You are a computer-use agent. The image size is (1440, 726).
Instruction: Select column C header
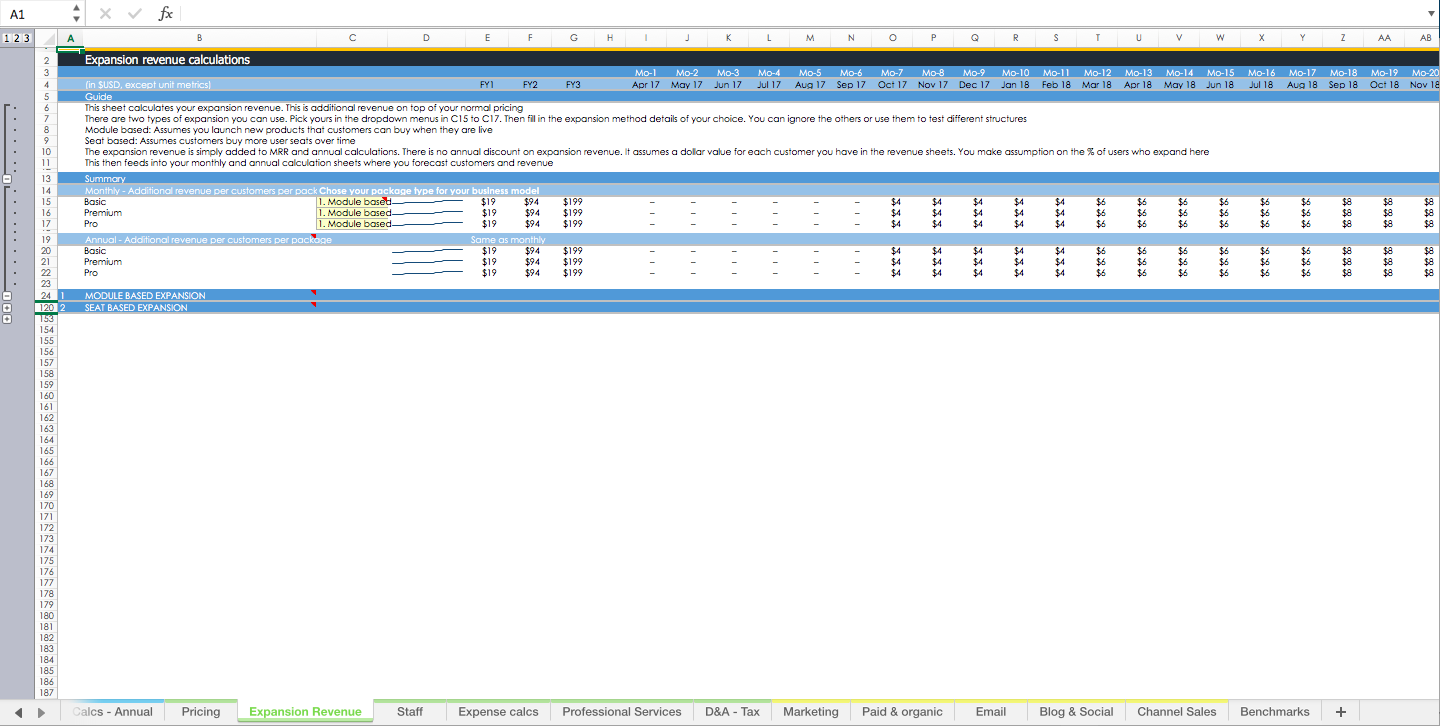(x=353, y=38)
